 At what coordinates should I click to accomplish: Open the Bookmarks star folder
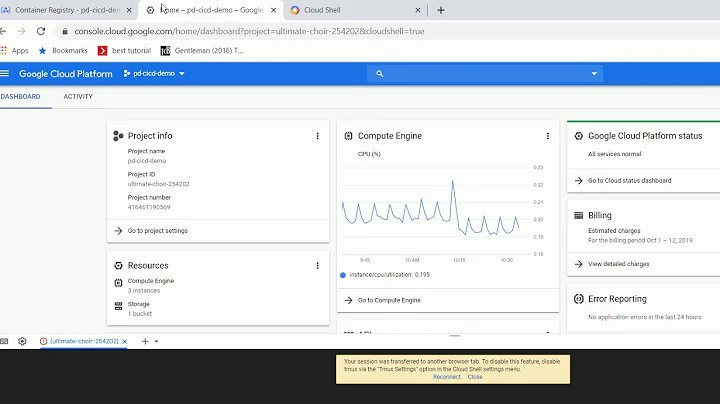pos(63,50)
